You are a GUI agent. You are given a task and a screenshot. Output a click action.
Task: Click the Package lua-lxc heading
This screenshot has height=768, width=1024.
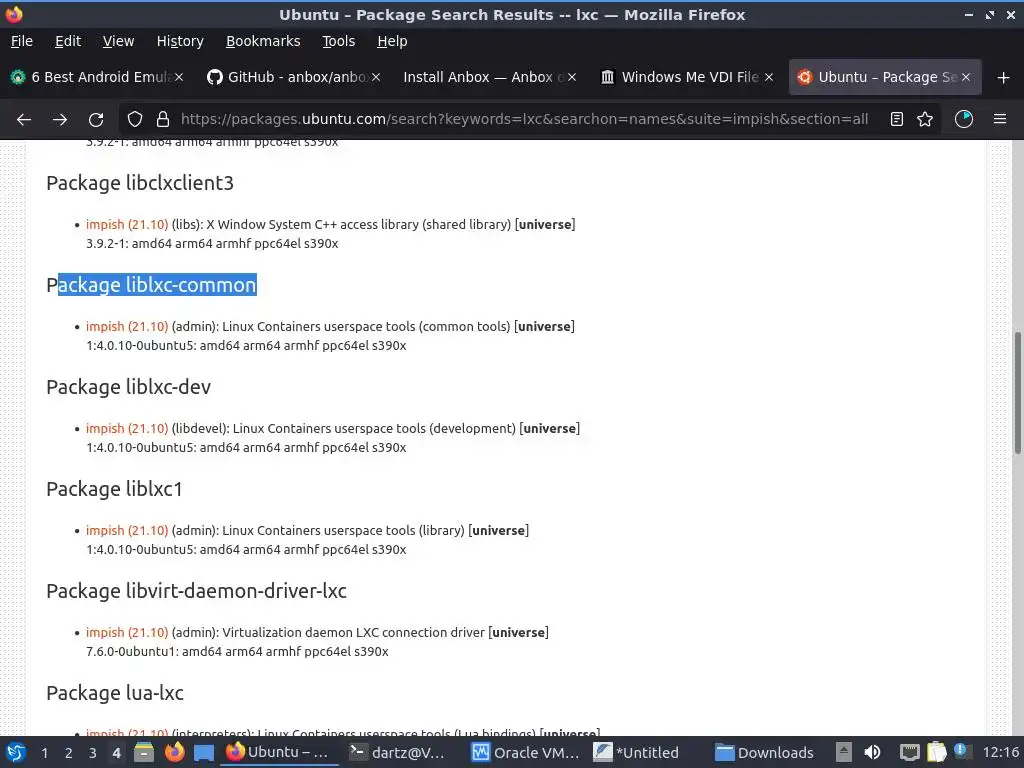coord(115,693)
